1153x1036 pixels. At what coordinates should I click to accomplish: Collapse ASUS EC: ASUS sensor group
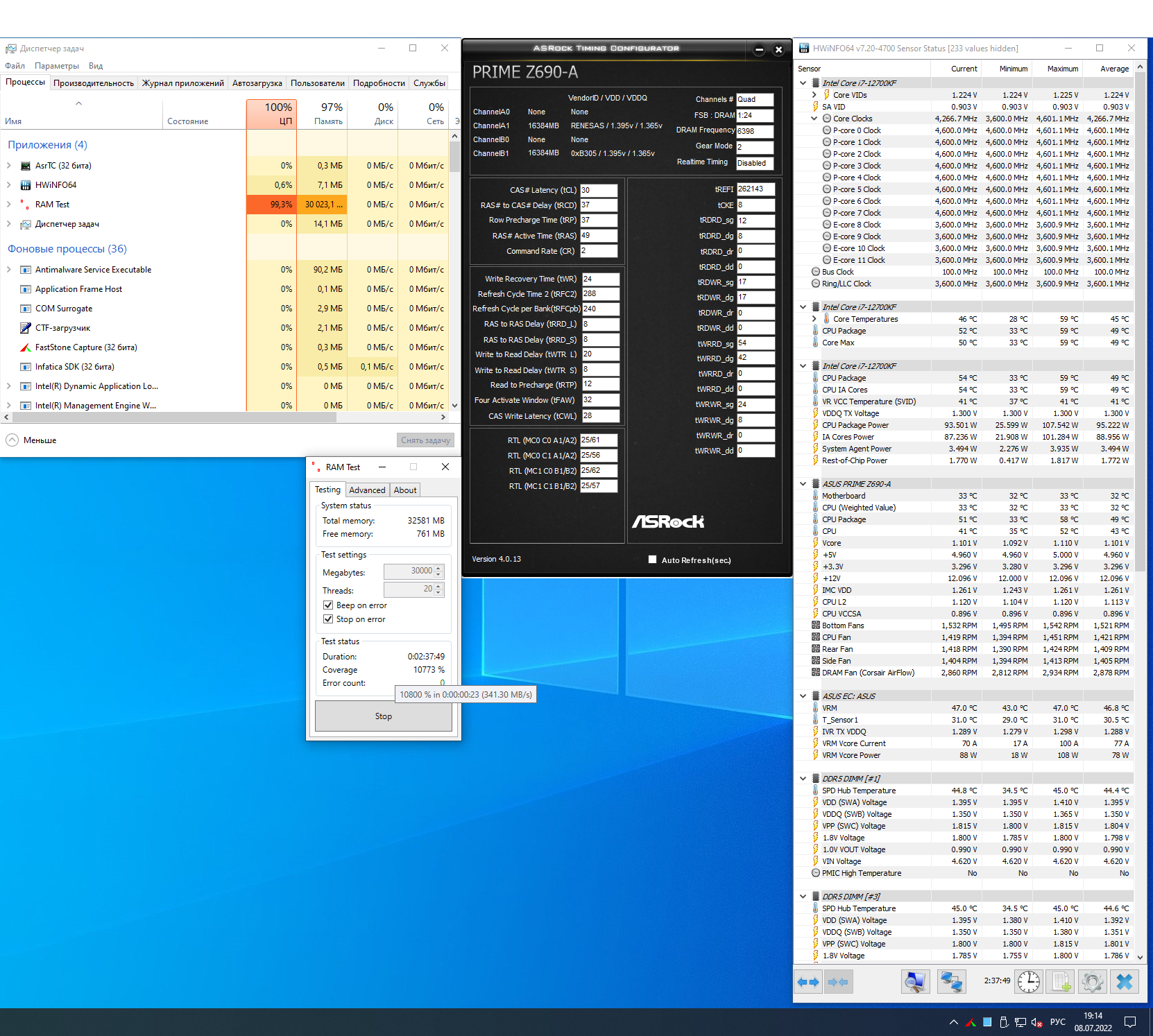click(x=803, y=696)
